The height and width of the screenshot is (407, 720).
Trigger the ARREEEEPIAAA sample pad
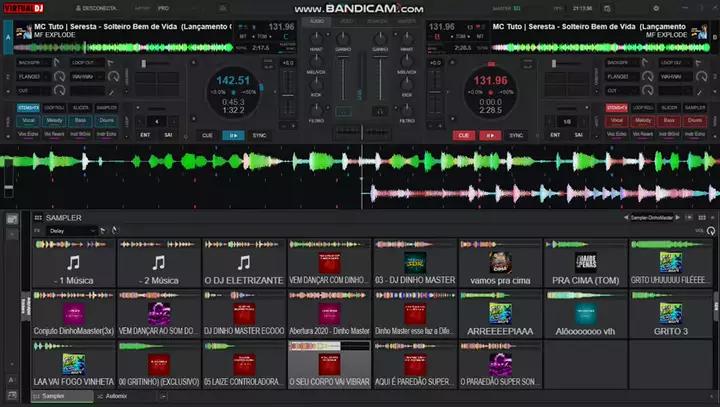[500, 314]
